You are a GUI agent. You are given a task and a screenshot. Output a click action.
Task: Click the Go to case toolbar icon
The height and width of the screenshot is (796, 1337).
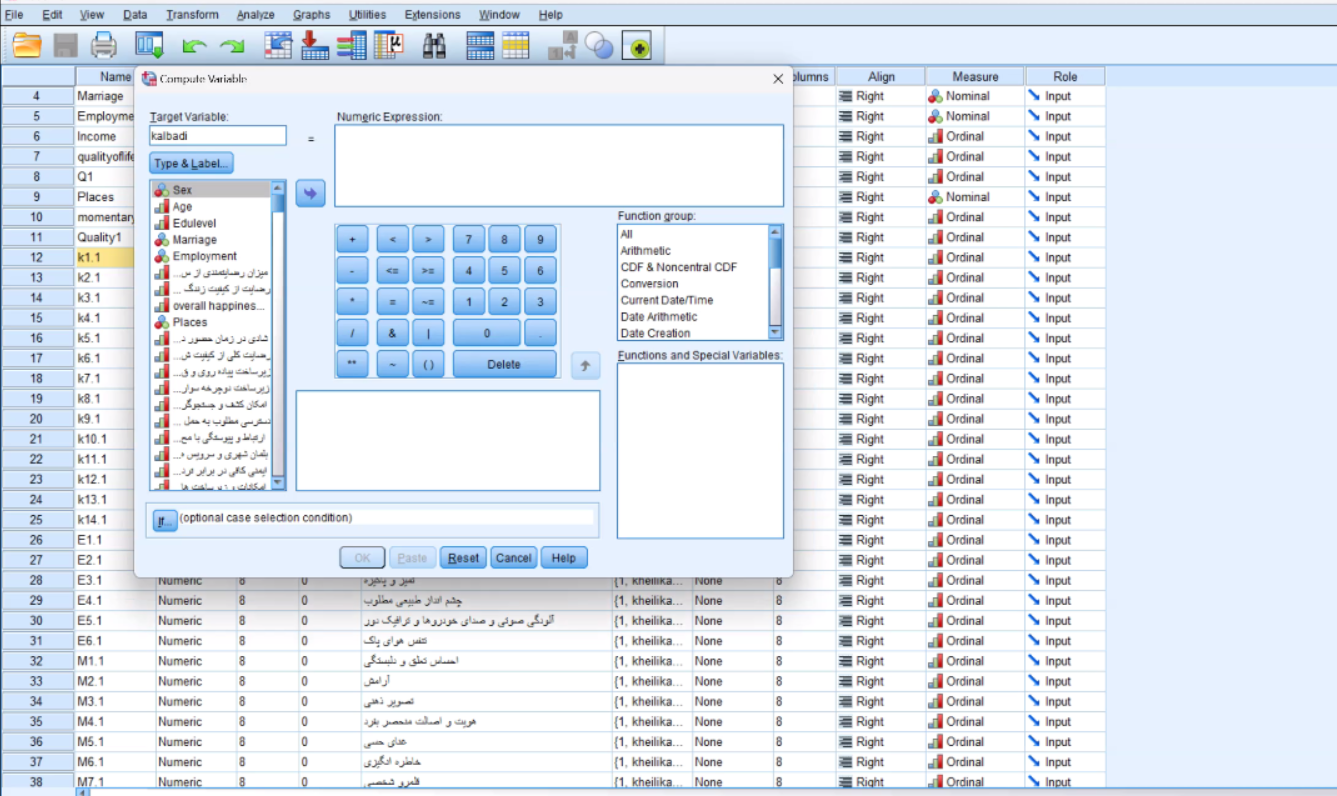[278, 46]
